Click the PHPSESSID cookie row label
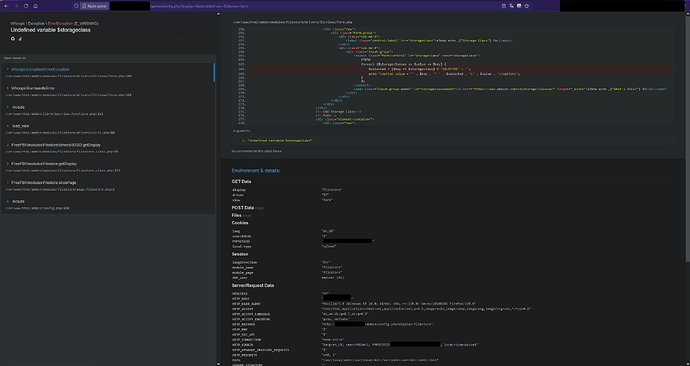The width and height of the screenshot is (690, 366). [x=242, y=241]
